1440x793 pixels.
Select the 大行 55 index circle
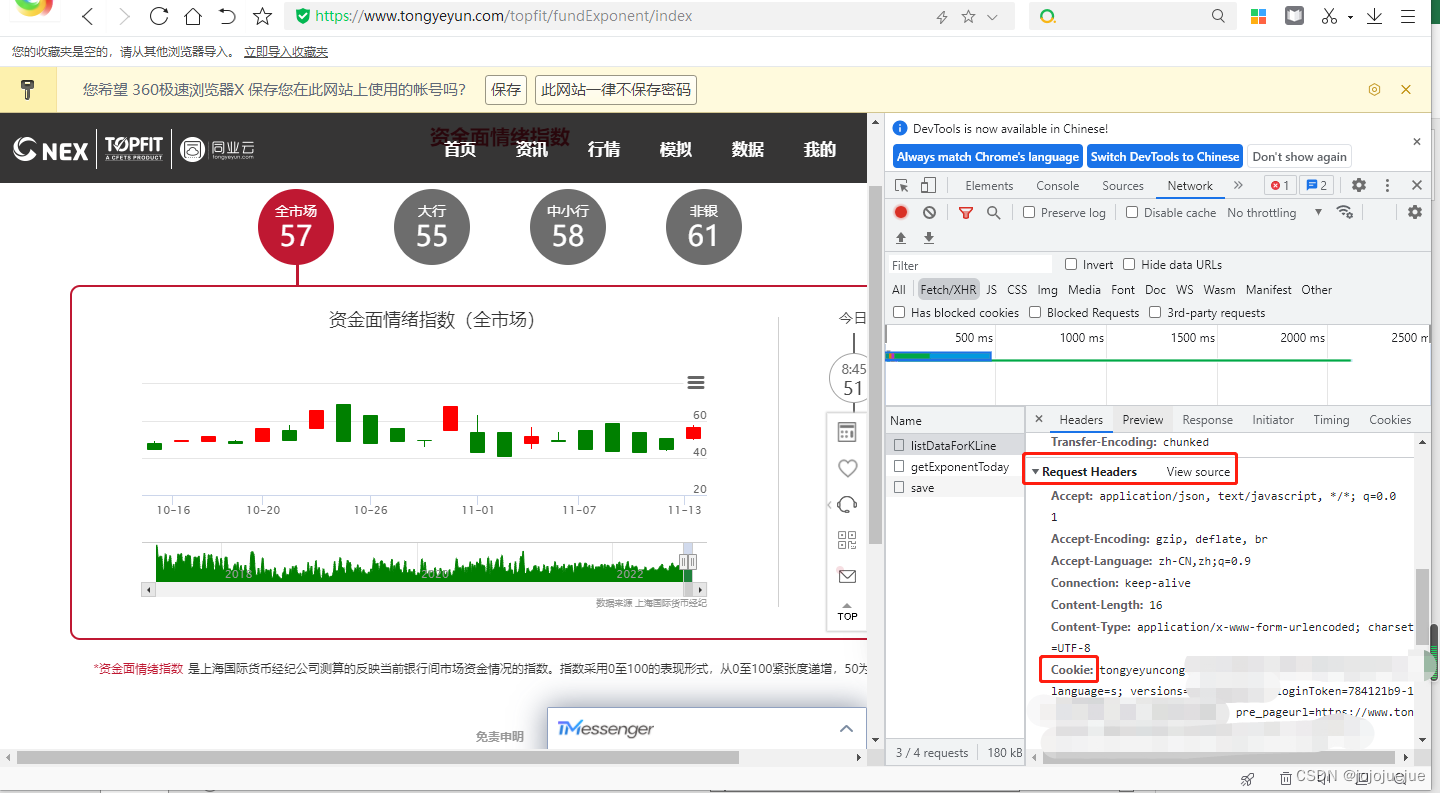click(431, 226)
